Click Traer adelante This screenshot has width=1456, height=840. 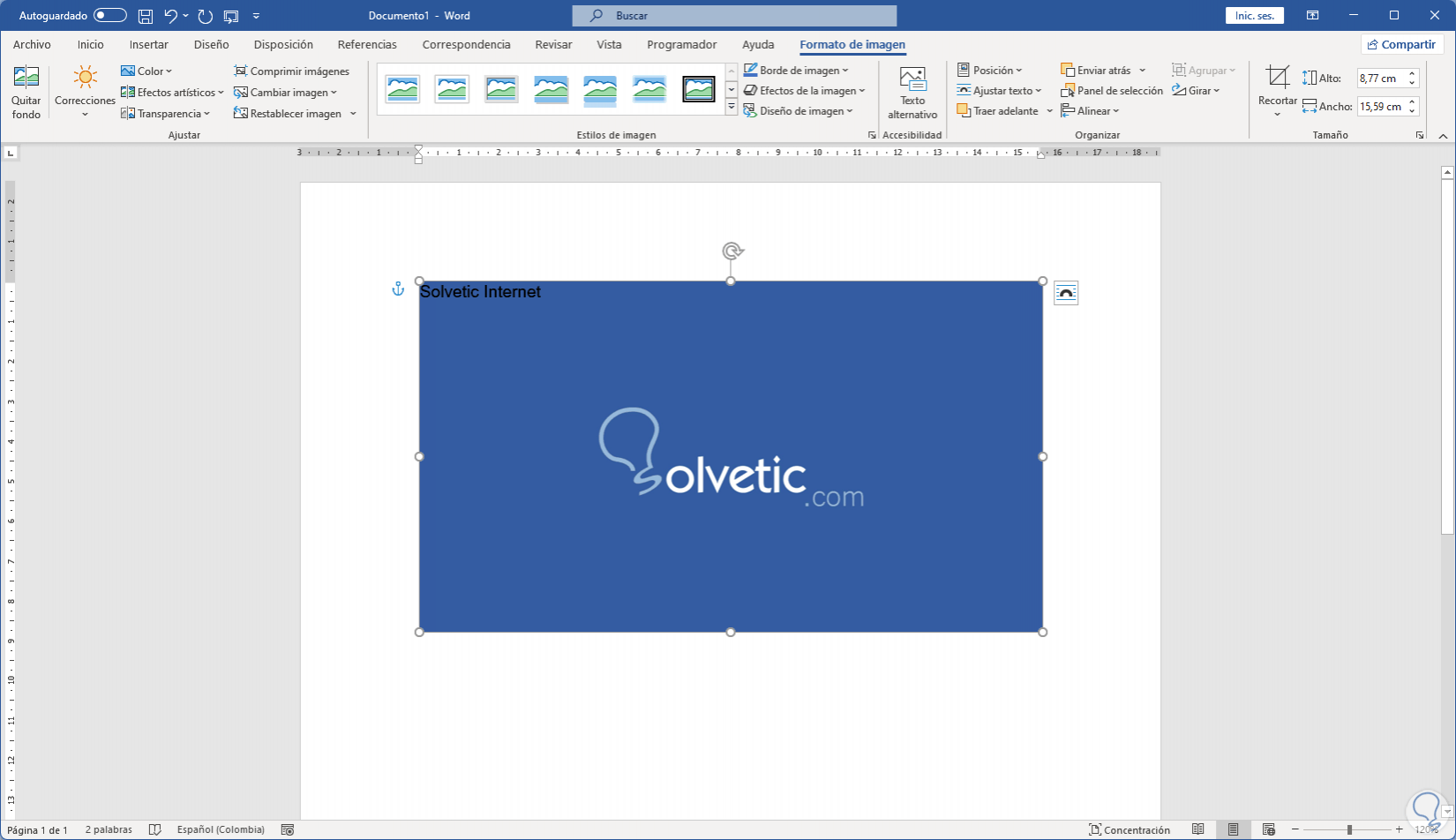(x=998, y=111)
